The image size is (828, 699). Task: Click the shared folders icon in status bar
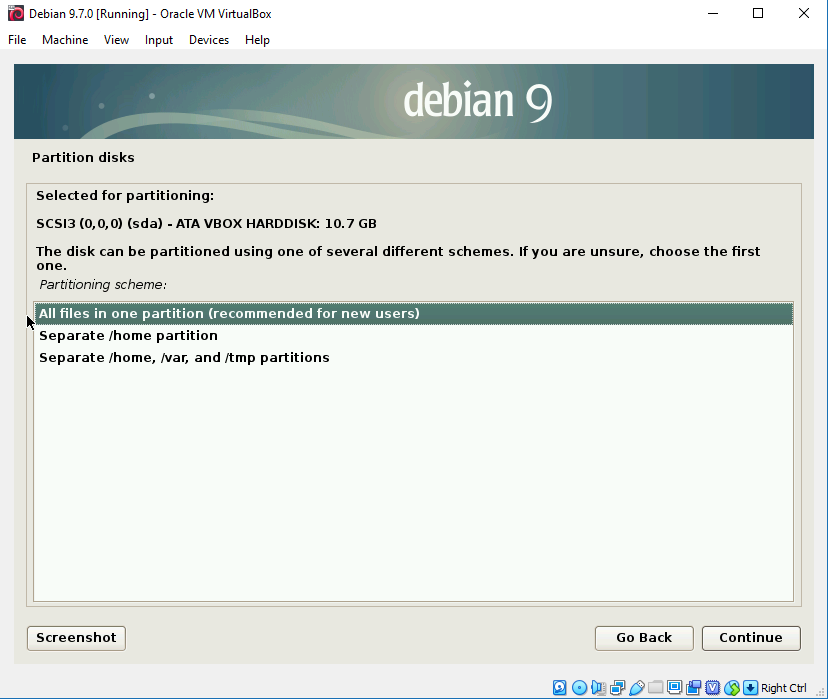click(x=655, y=687)
